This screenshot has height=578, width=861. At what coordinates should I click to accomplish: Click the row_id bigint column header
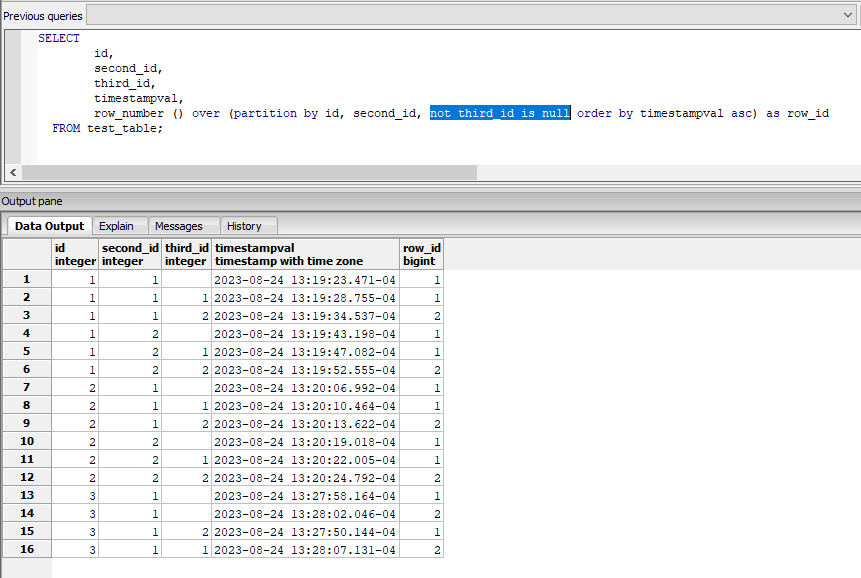[421, 254]
